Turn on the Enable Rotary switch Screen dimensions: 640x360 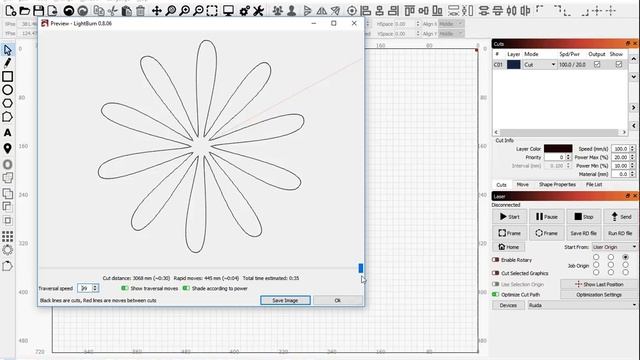[496, 260]
